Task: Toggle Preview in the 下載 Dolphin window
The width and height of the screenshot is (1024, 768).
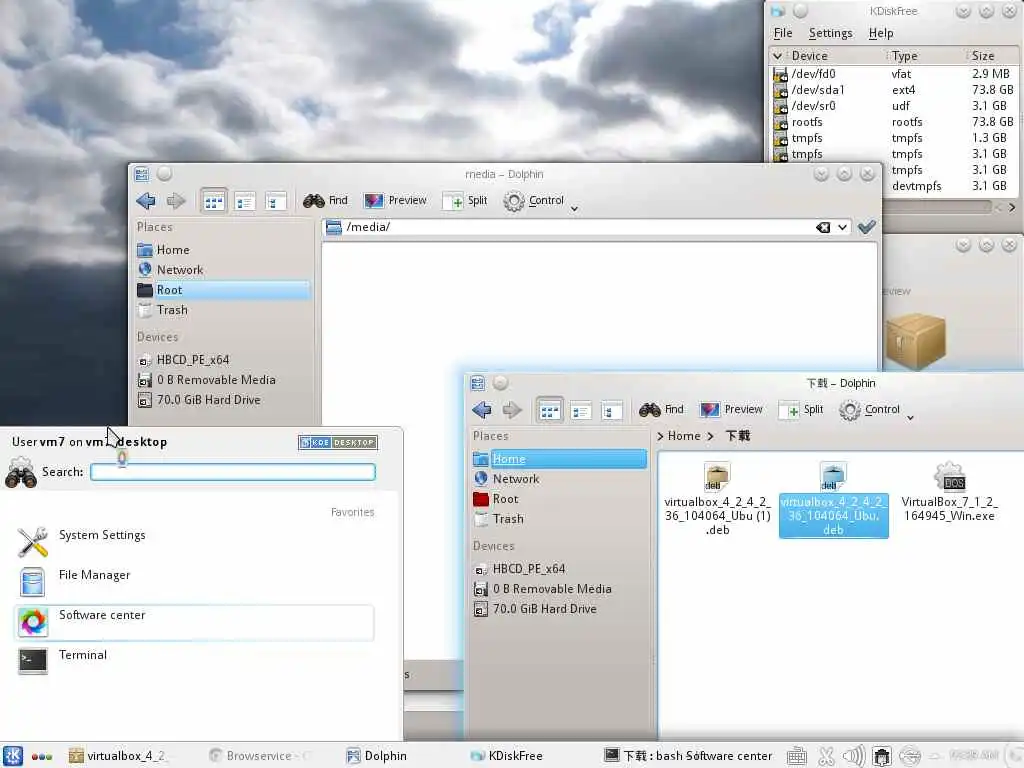Action: 731,409
